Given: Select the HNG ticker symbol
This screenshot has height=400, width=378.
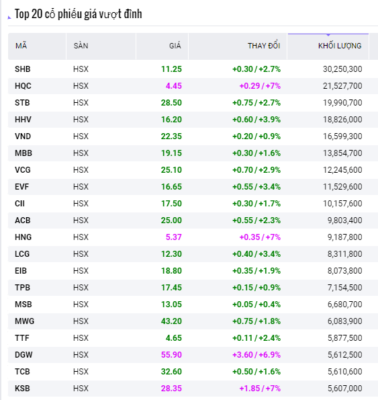Looking at the screenshot, I should tap(23, 237).
